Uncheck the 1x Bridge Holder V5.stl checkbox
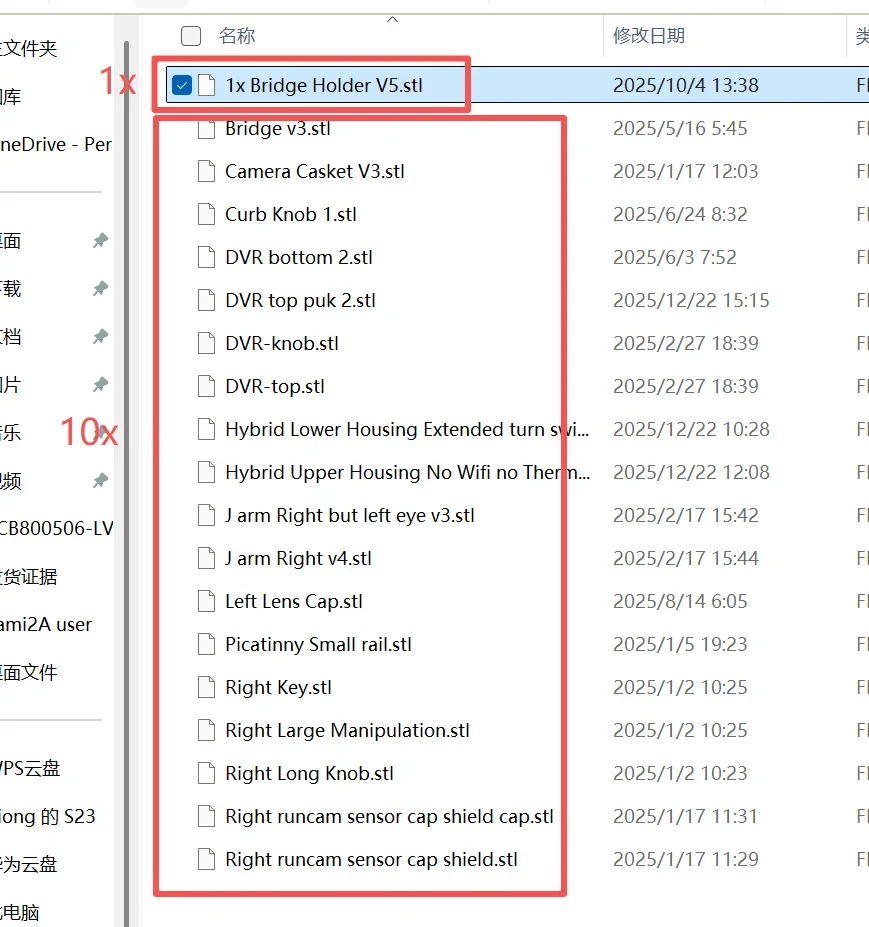 (182, 85)
